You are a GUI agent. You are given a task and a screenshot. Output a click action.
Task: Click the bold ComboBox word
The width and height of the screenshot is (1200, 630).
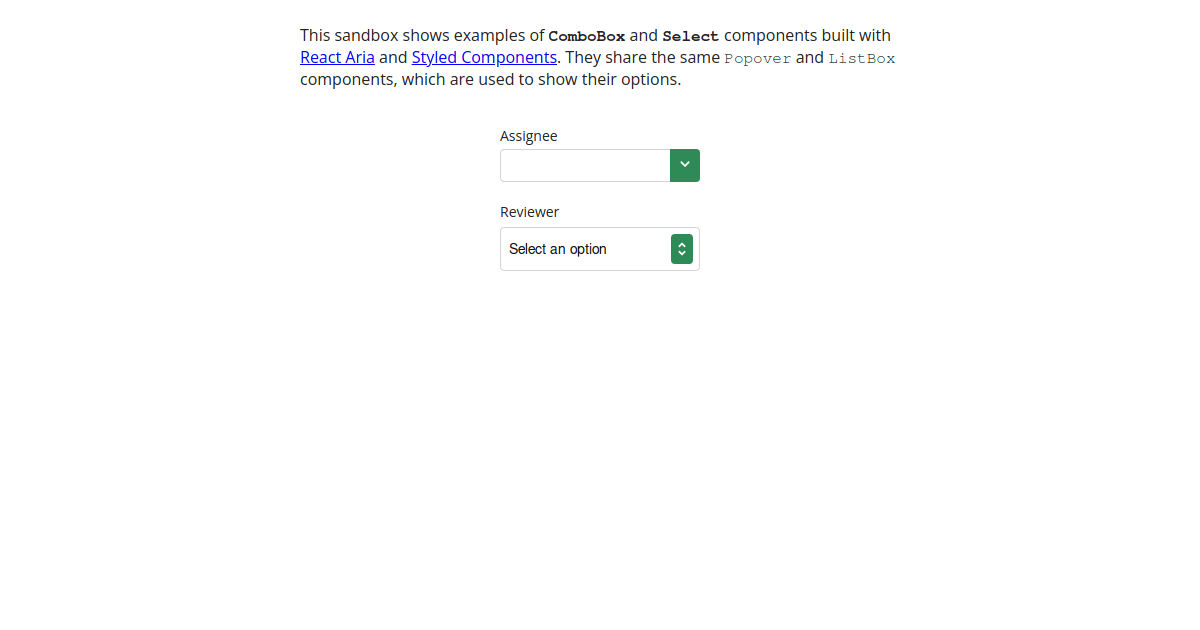[x=587, y=37]
